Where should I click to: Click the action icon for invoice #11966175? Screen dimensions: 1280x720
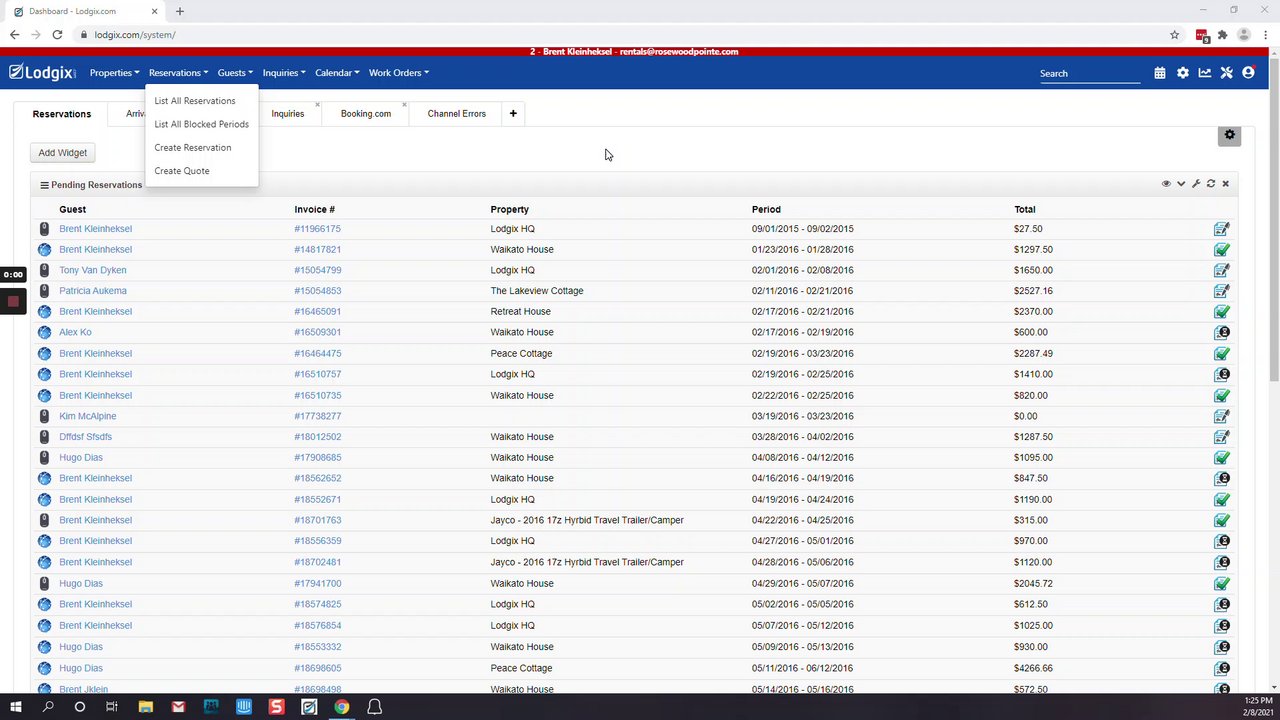pyautogui.click(x=1221, y=229)
